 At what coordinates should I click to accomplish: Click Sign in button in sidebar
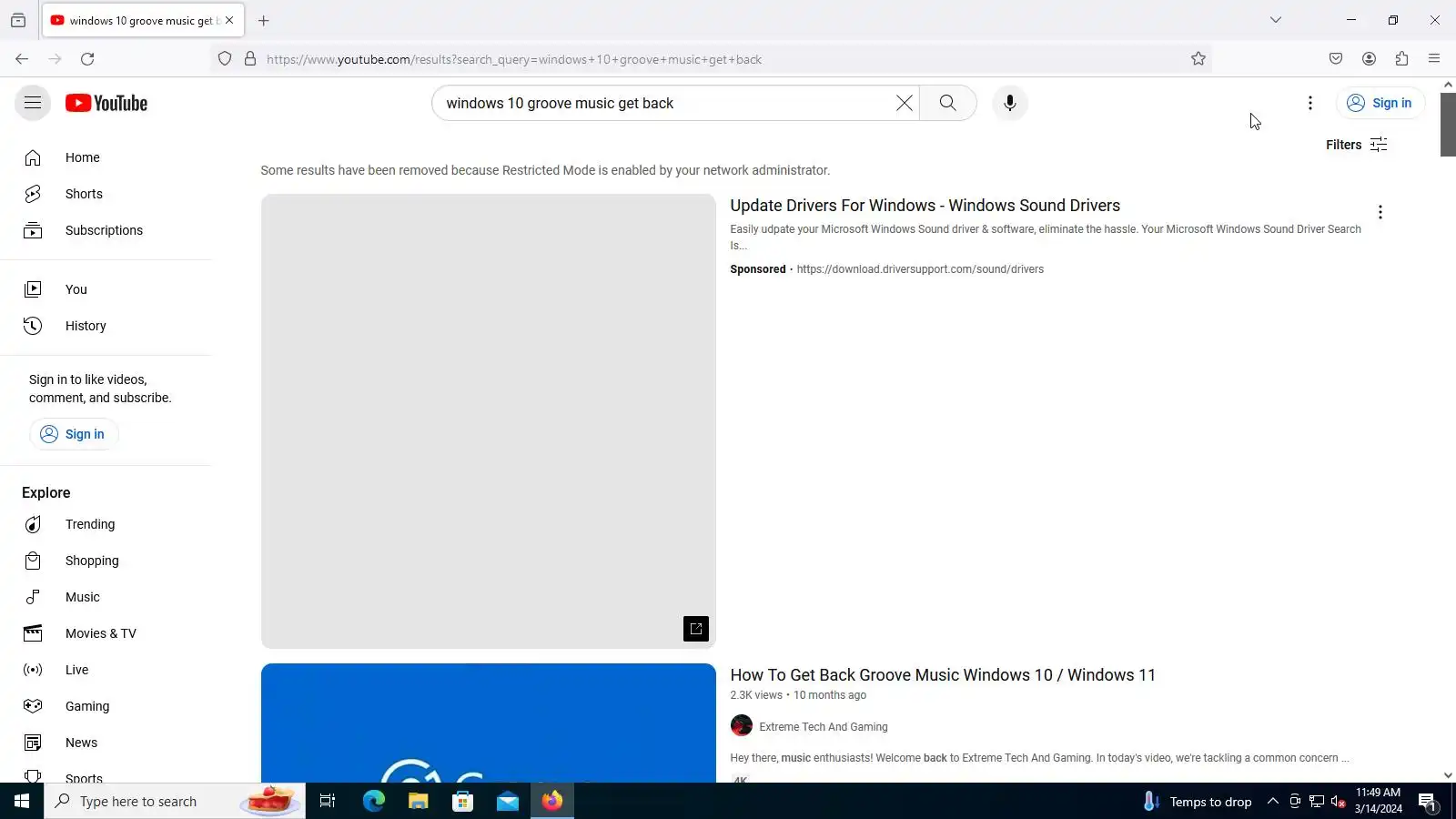(x=74, y=434)
